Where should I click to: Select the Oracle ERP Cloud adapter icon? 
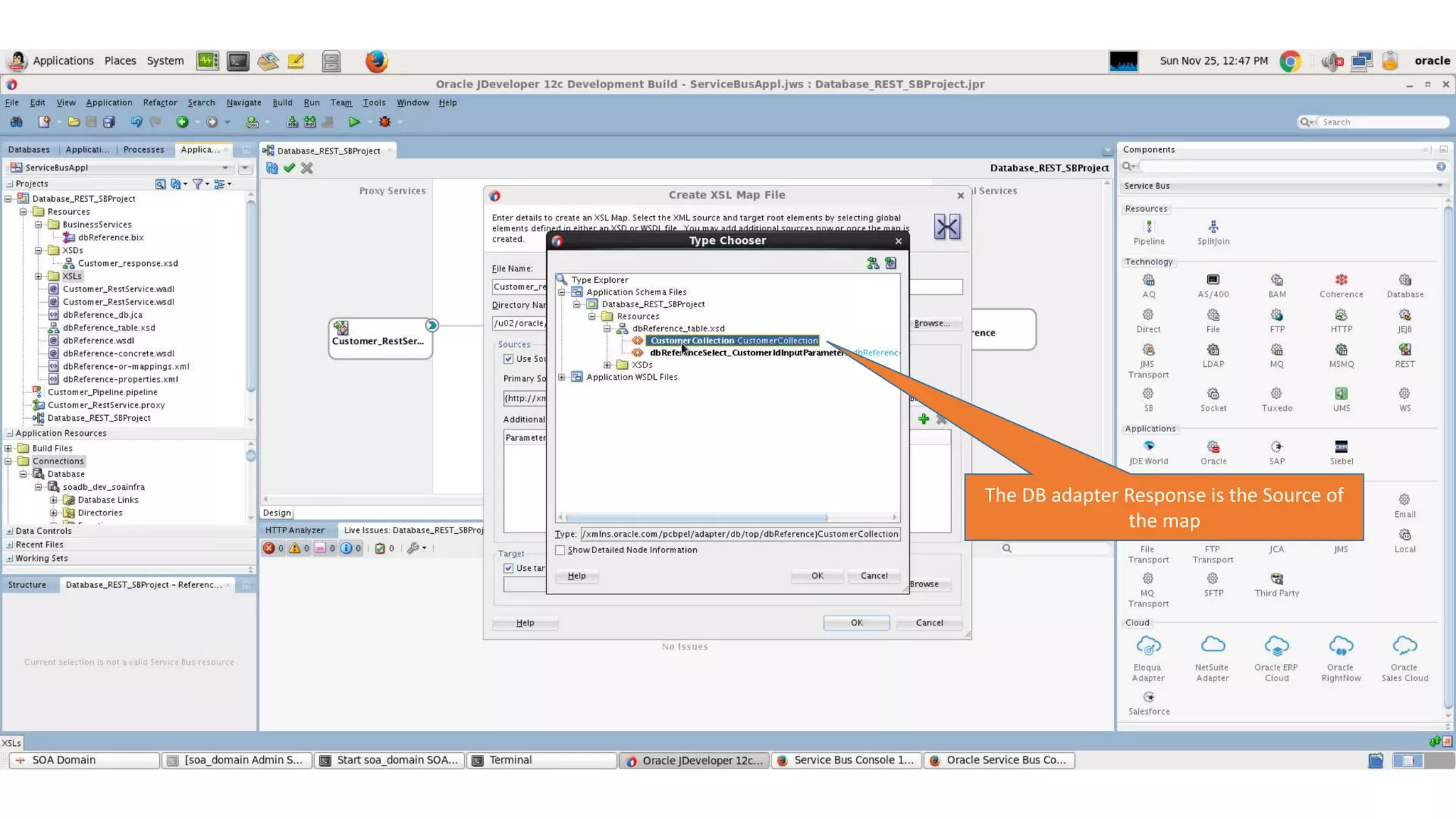(1277, 646)
